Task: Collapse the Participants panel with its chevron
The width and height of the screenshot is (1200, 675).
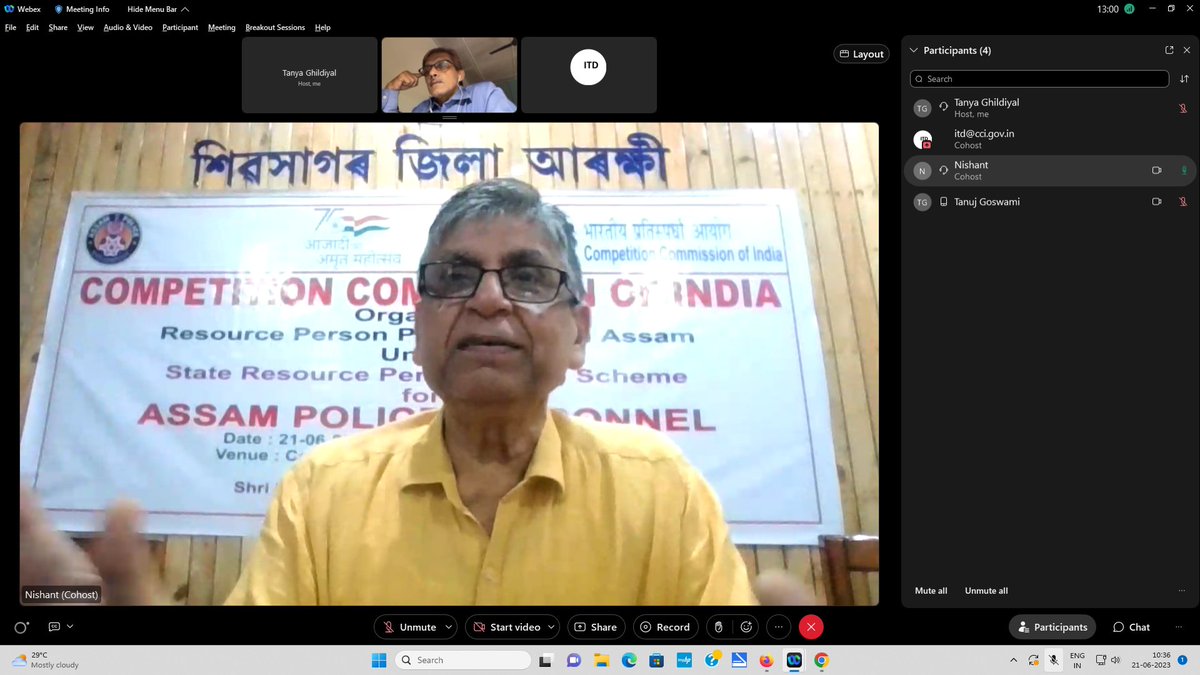Action: coord(913,49)
